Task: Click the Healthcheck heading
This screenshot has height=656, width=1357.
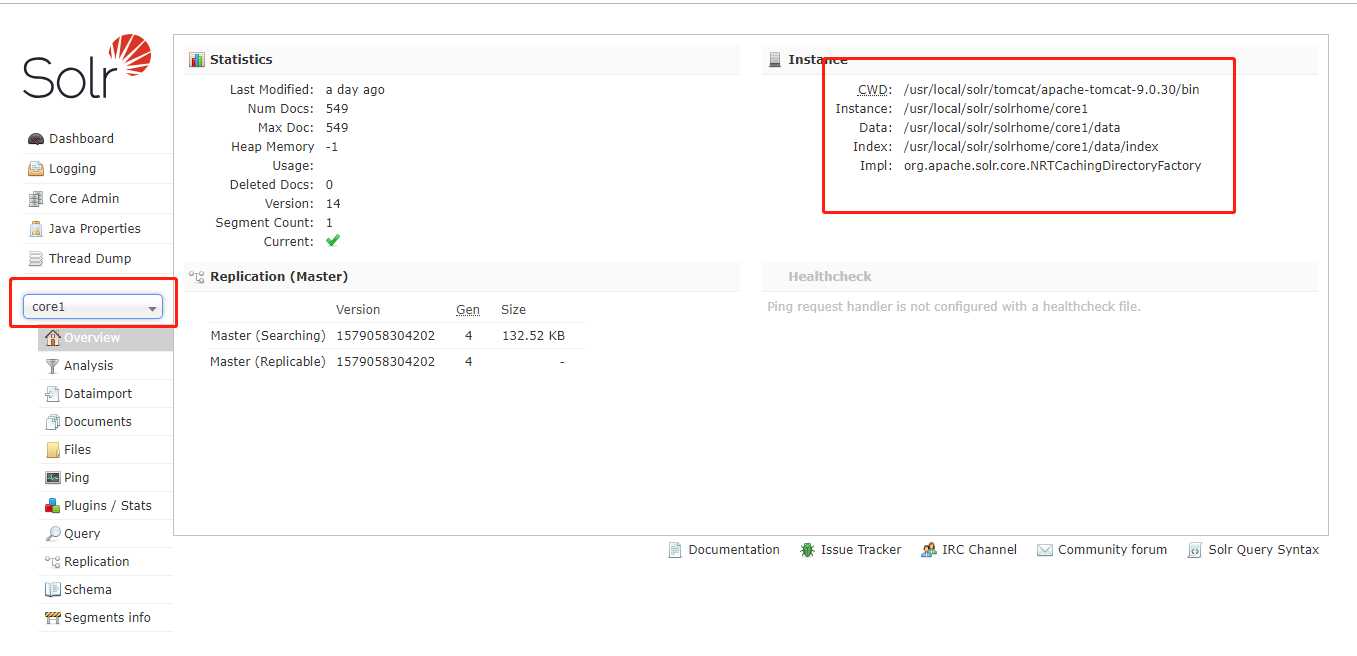Action: pyautogui.click(x=829, y=277)
